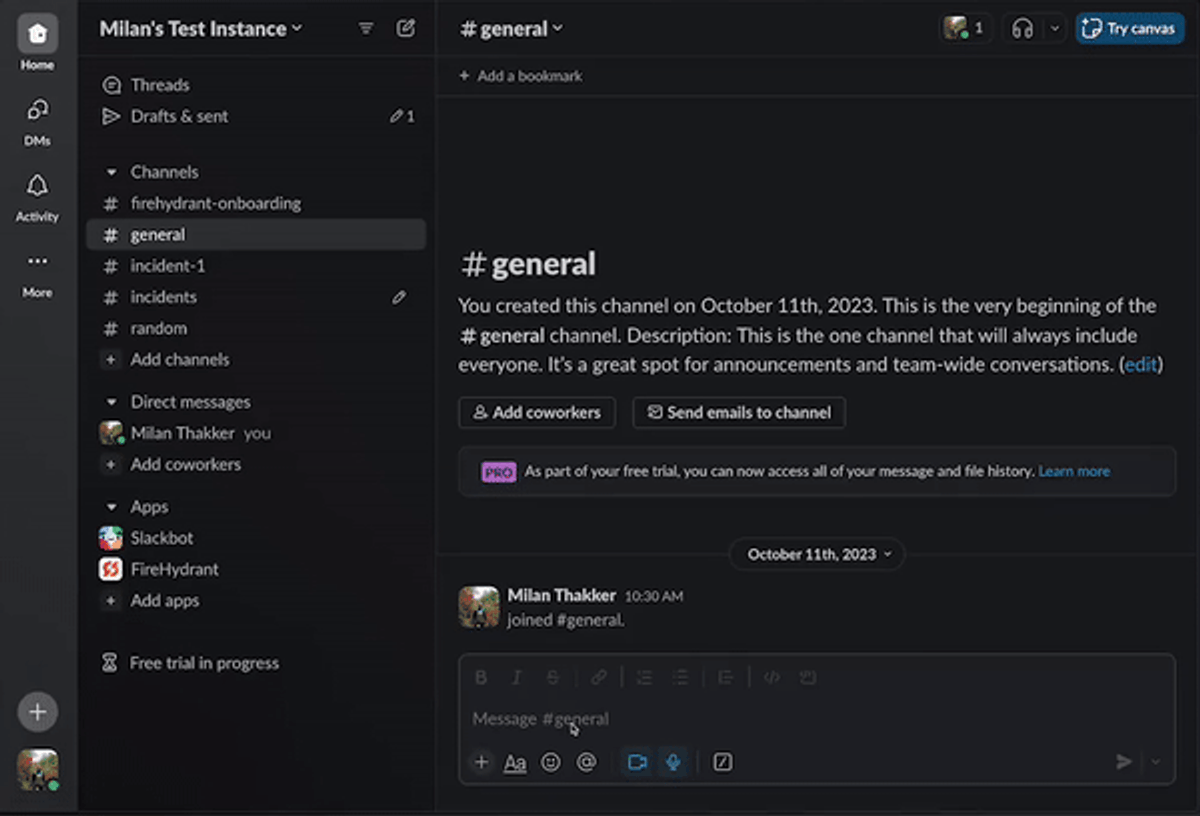The height and width of the screenshot is (816, 1200).
Task: Toggle ordered list formatting
Action: point(644,677)
